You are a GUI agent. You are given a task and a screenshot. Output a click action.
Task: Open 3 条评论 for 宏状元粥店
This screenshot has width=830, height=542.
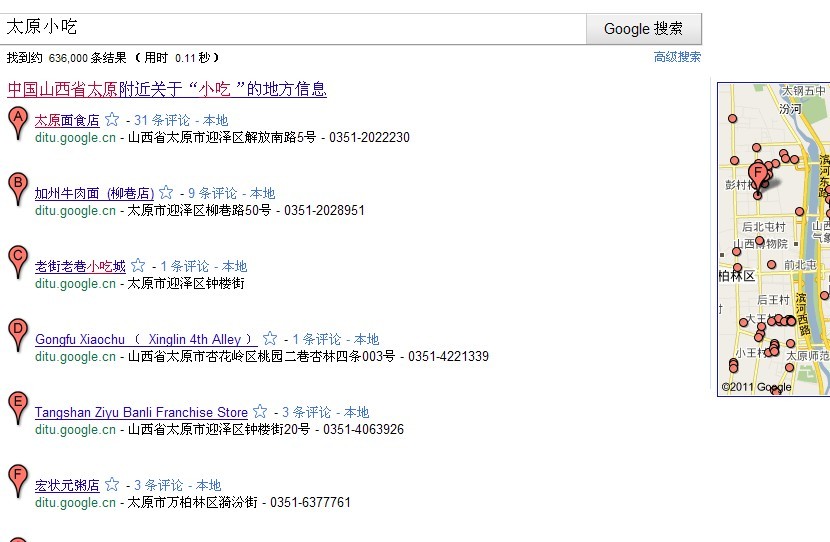pyautogui.click(x=158, y=486)
